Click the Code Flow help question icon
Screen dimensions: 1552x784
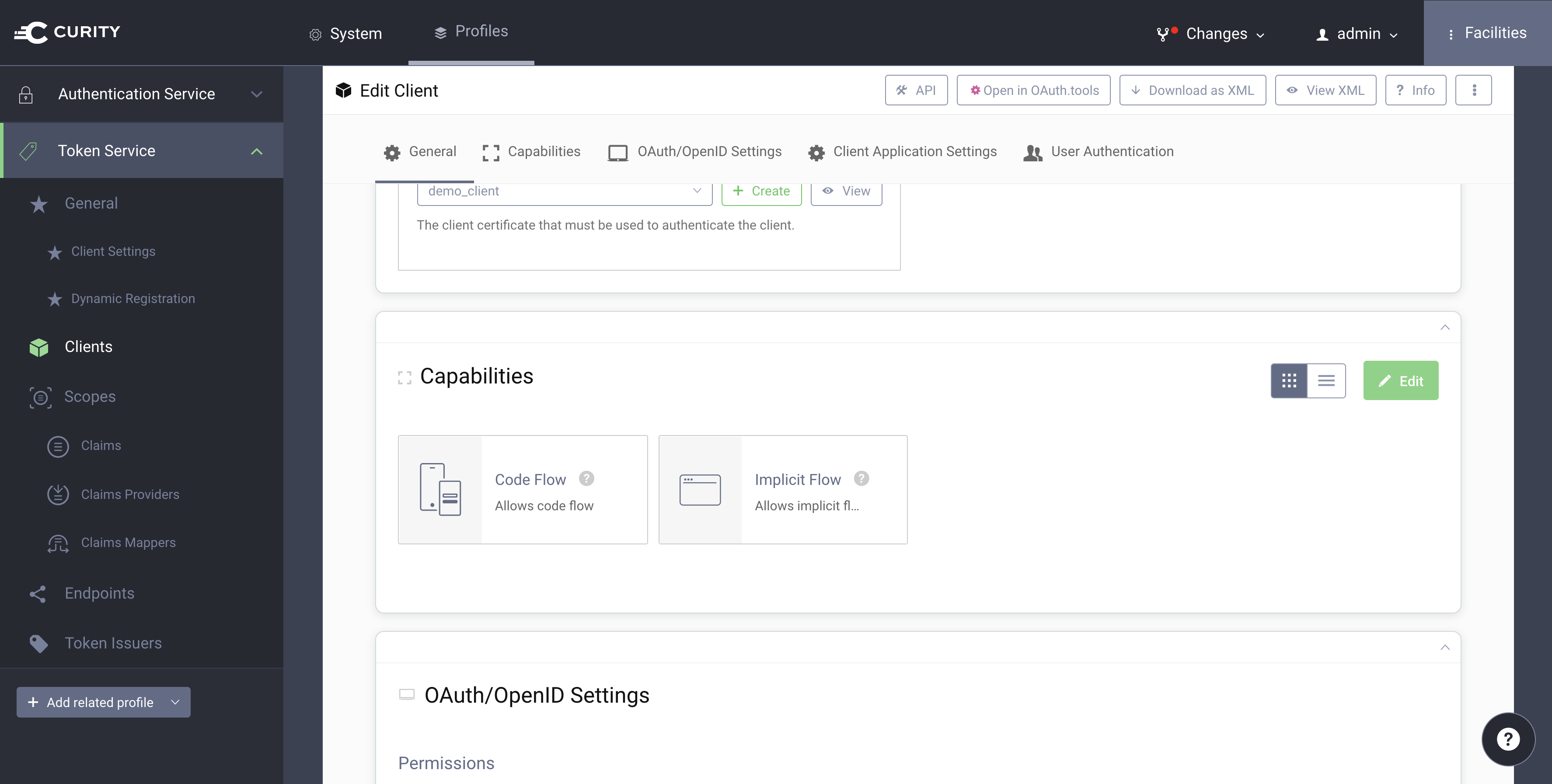pos(586,478)
